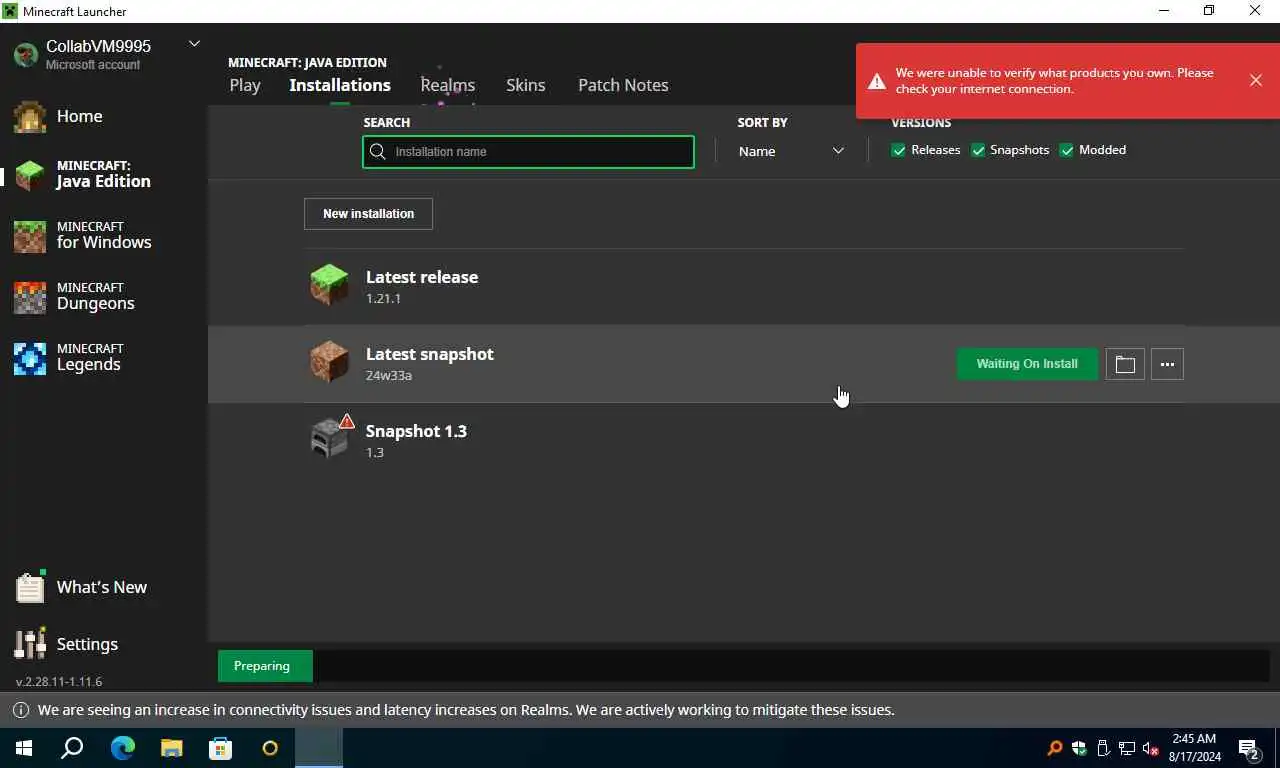
Task: Open Windows taskbar search
Action: 72,748
